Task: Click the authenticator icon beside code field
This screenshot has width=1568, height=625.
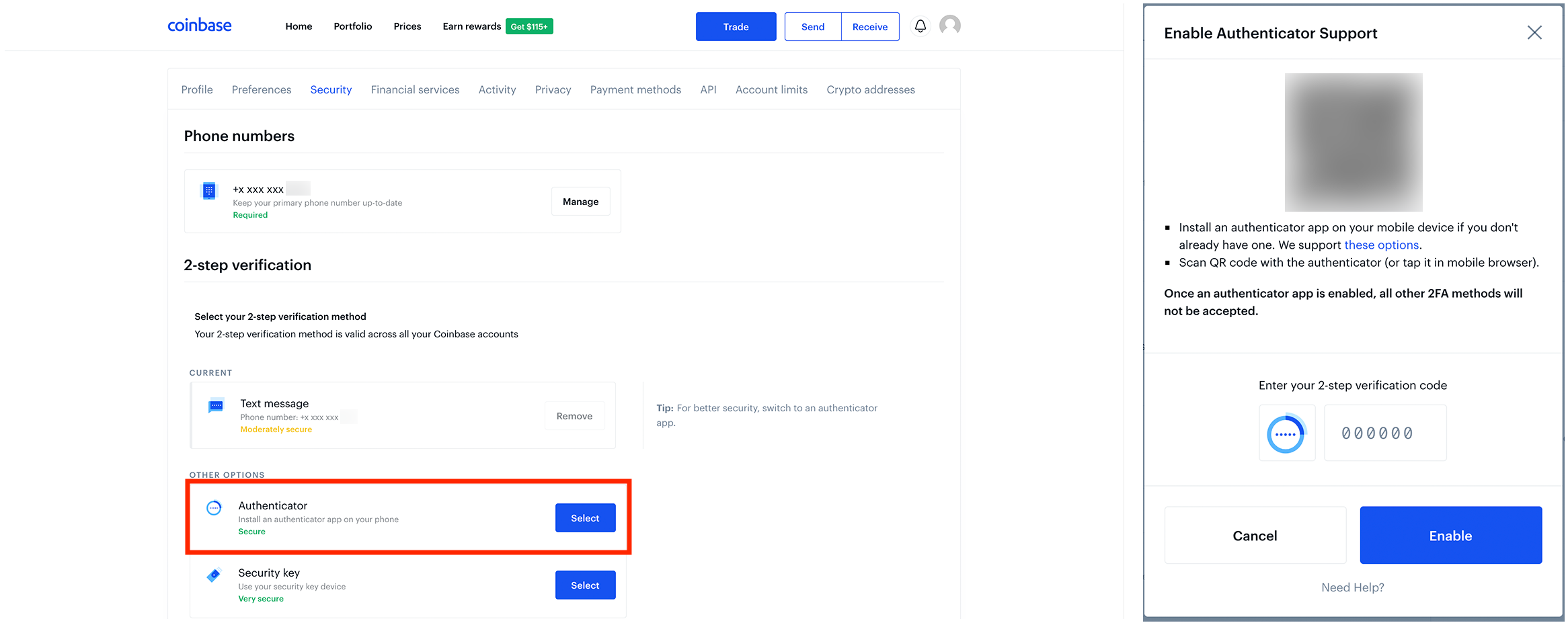Action: pos(1286,433)
